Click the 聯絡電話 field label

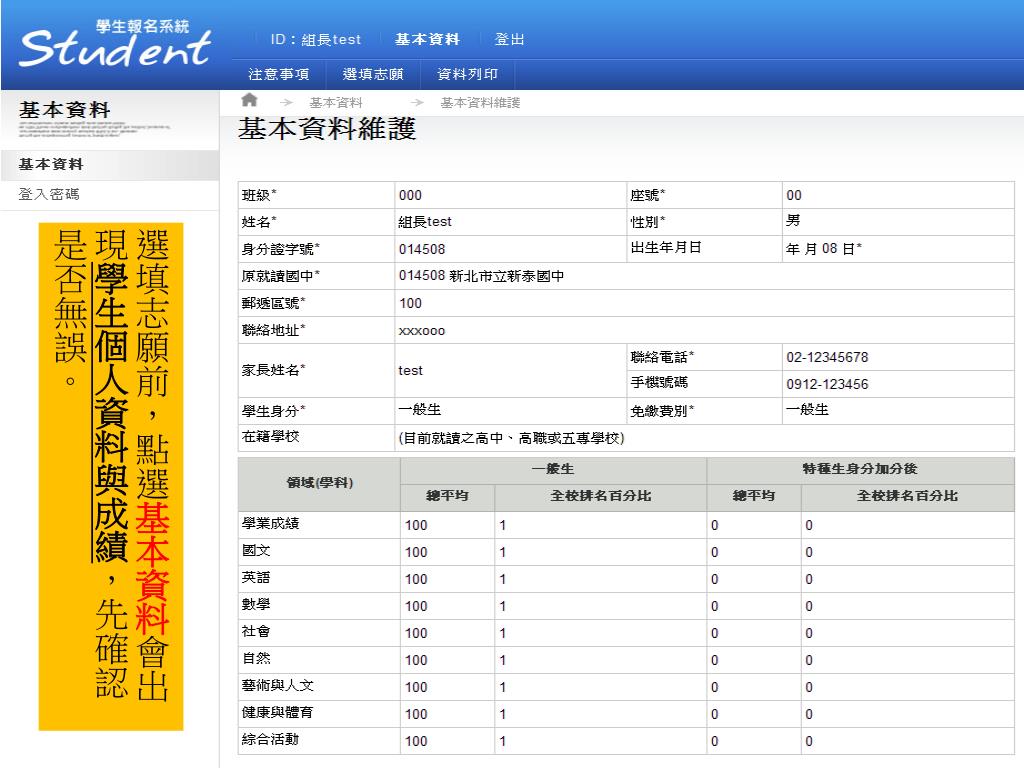[x=662, y=357]
